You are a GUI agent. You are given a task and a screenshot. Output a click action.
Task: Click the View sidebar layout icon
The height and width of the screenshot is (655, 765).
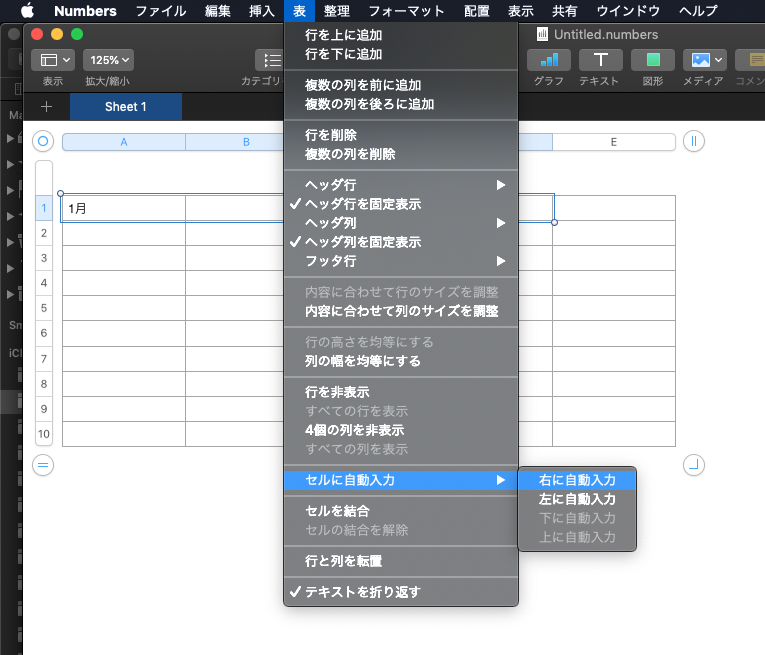coord(53,60)
